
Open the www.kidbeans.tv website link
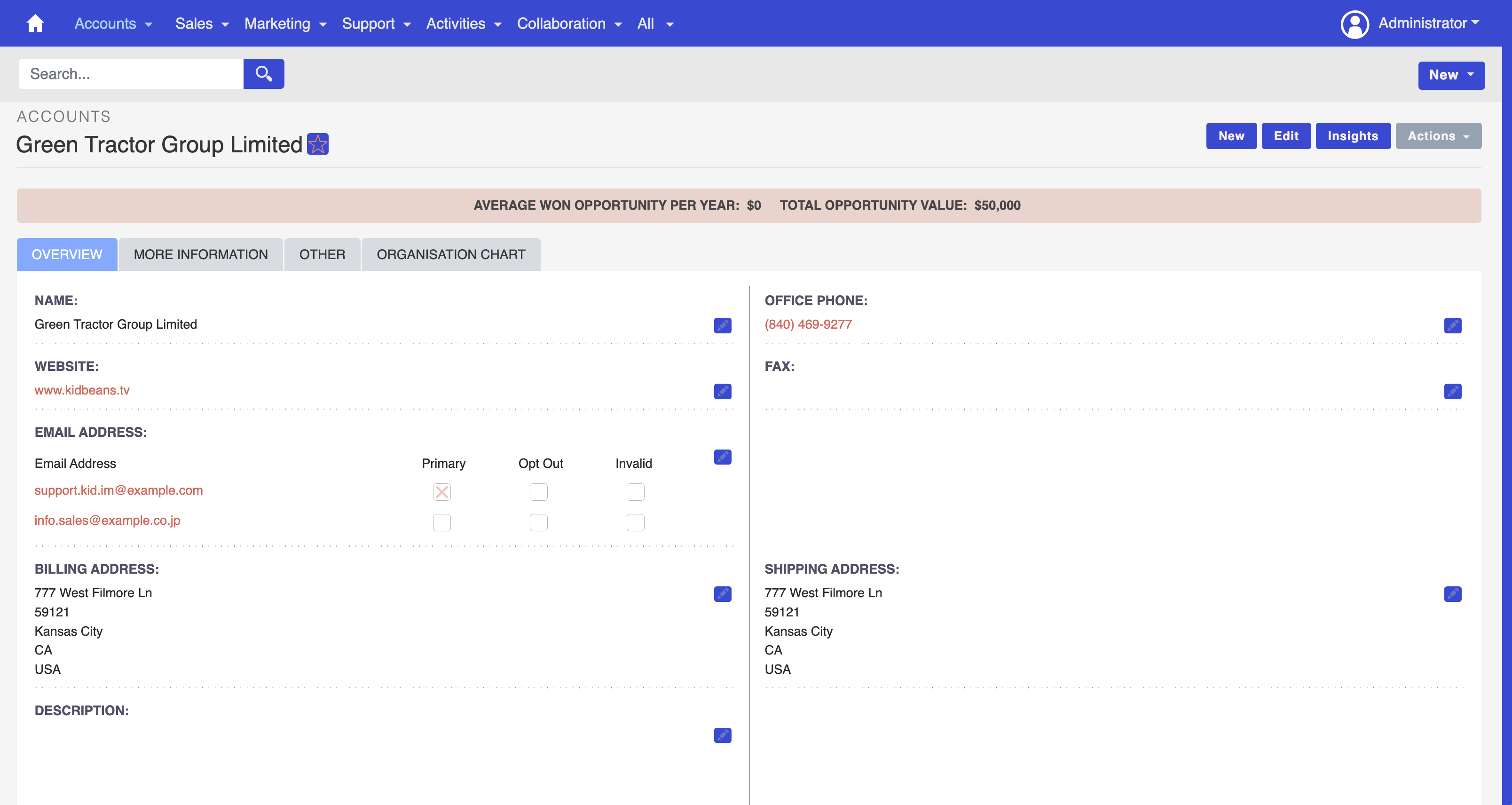pos(82,390)
